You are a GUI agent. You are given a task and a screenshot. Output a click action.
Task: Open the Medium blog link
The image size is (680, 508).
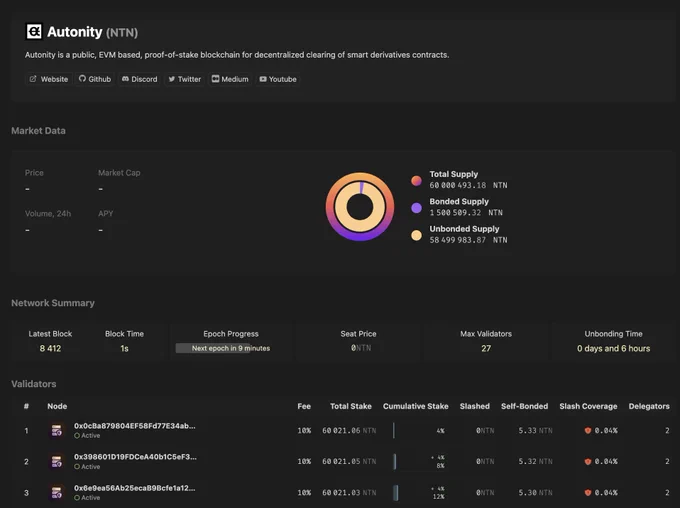click(x=230, y=79)
